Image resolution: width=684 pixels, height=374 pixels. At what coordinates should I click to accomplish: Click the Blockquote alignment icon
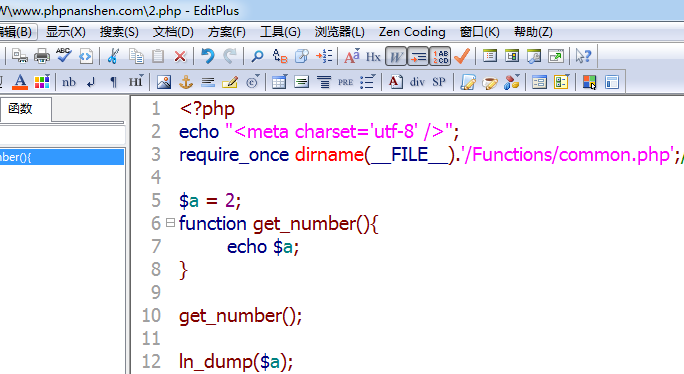click(x=324, y=82)
